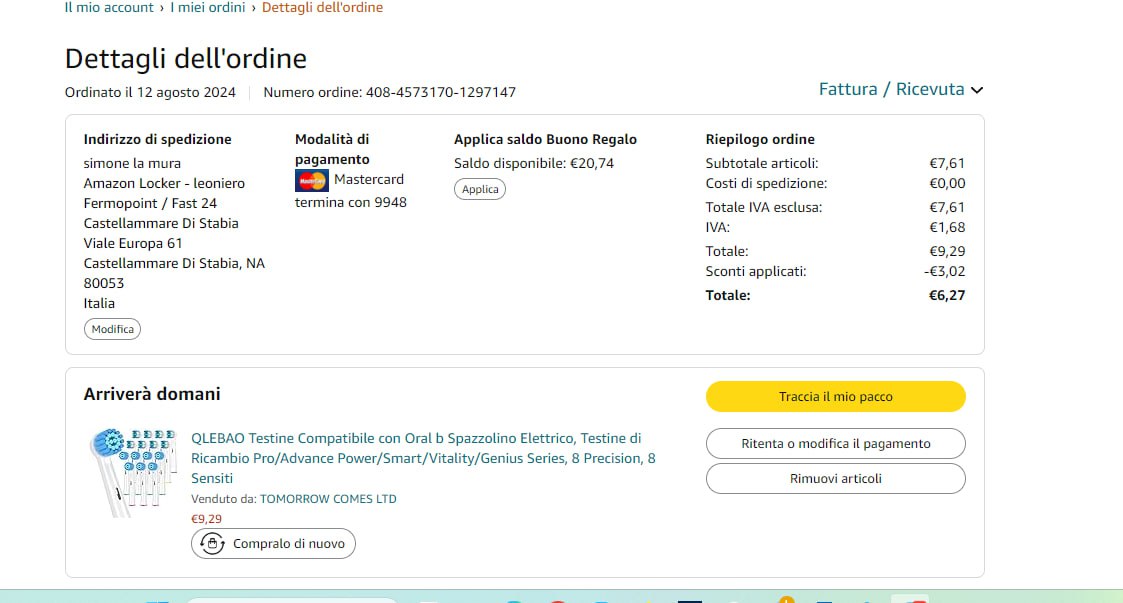Go to I miei ordini breadcrumb
Image resolution: width=1123 pixels, height=603 pixels.
pyautogui.click(x=208, y=8)
